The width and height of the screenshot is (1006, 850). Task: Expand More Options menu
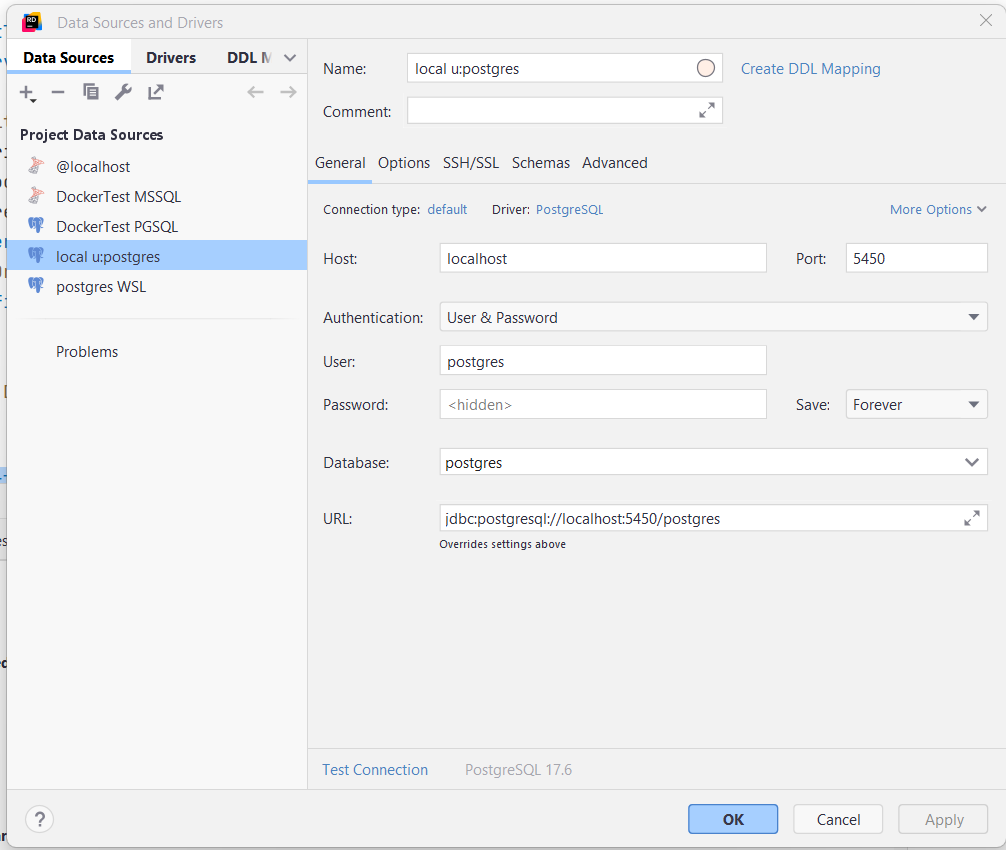(x=937, y=210)
